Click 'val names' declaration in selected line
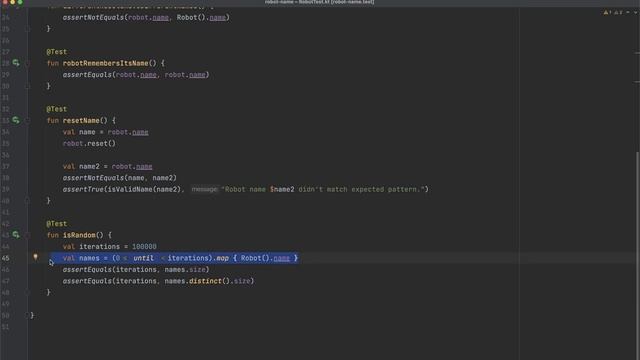 (81, 258)
